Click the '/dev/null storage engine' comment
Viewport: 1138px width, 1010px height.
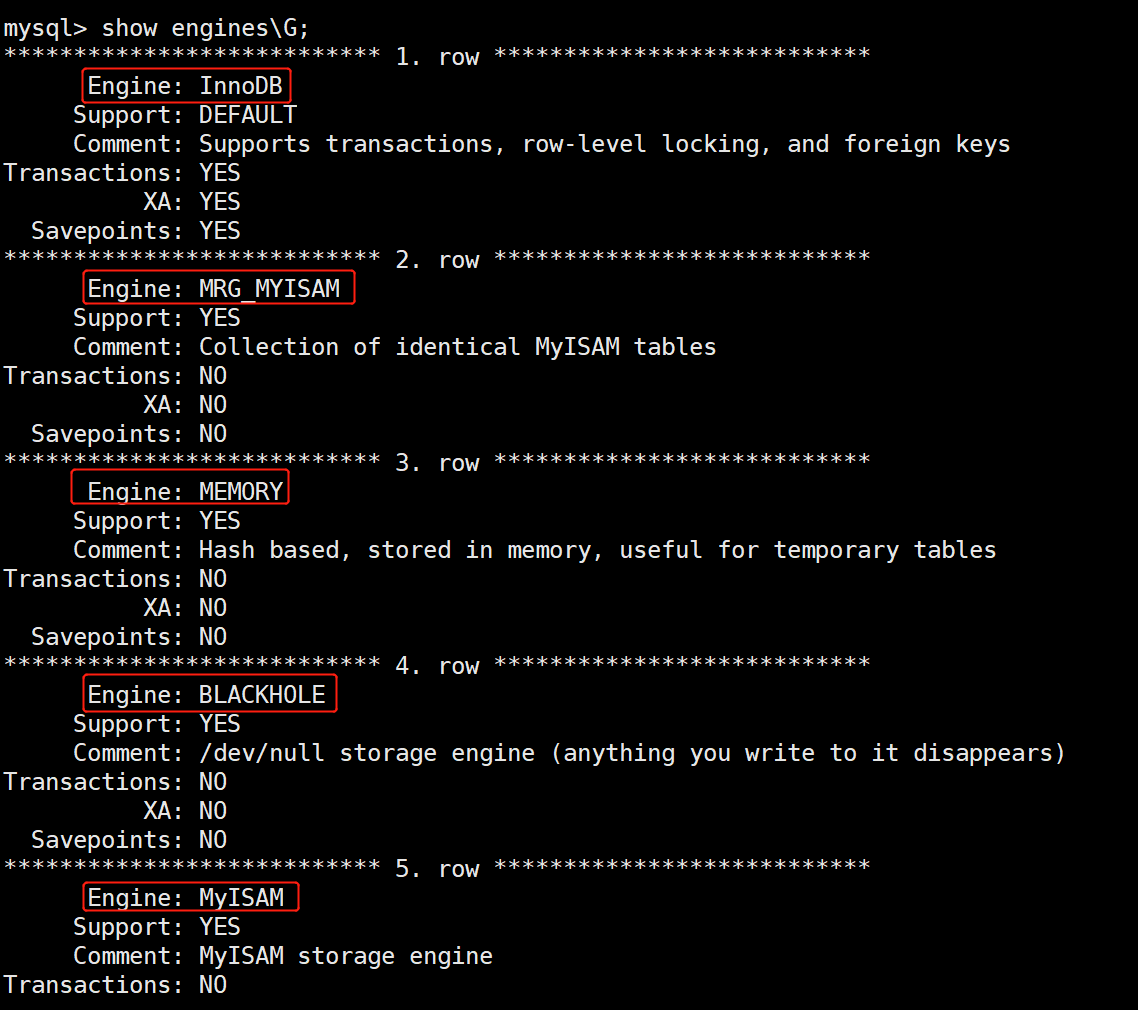pos(631,753)
